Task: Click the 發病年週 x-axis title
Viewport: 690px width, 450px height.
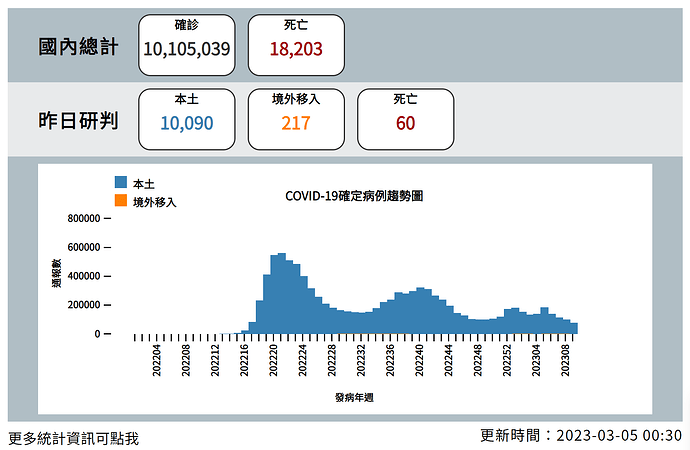Action: (354, 398)
